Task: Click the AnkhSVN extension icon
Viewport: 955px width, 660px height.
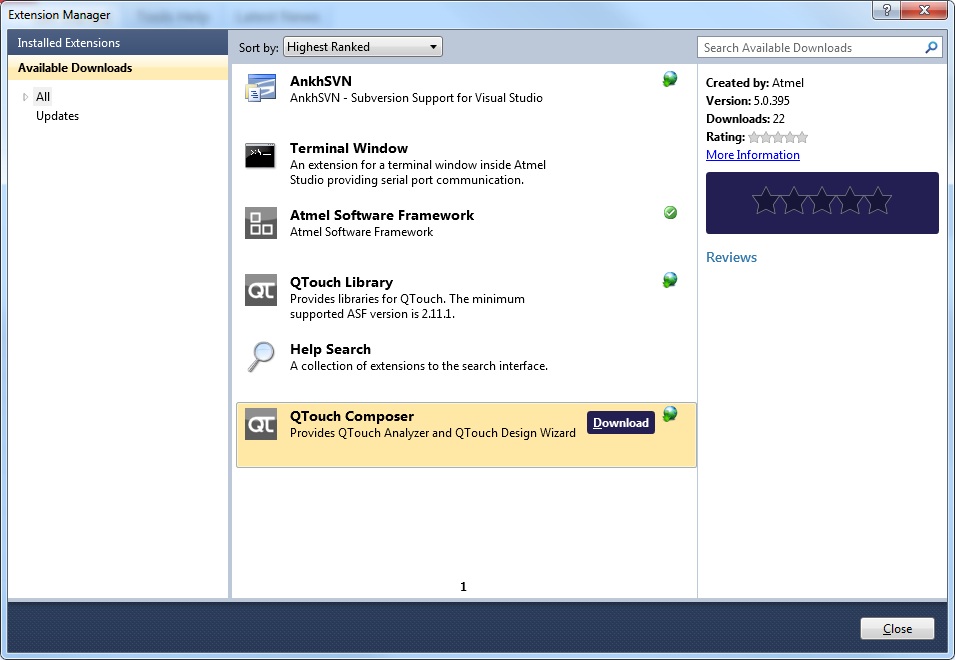Action: point(260,89)
